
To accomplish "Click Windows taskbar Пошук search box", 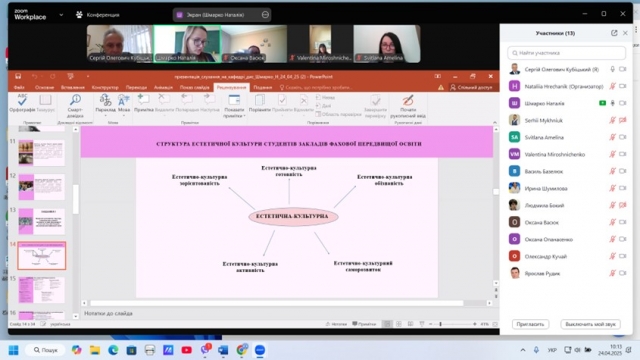I will (x=46, y=350).
